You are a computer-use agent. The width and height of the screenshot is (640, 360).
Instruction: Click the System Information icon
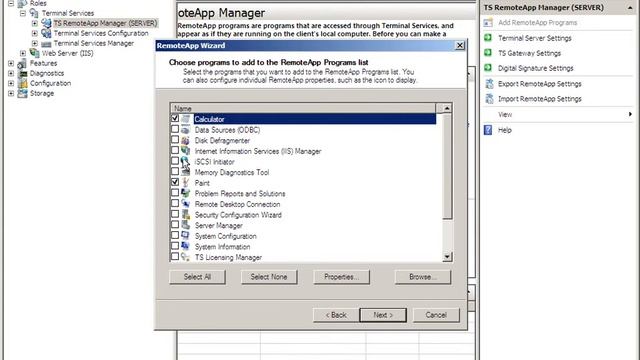click(x=186, y=247)
